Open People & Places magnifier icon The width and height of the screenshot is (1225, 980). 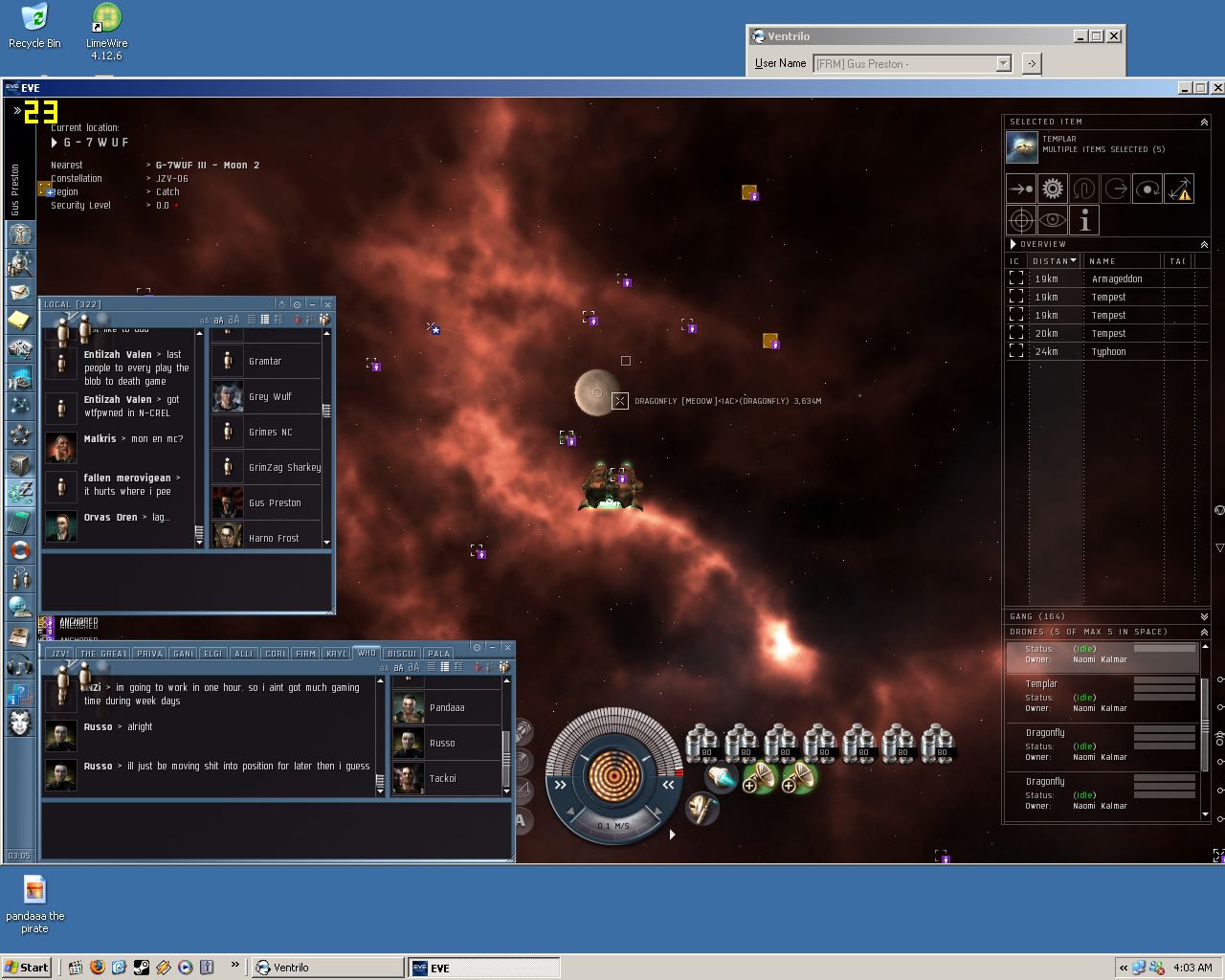click(20, 263)
